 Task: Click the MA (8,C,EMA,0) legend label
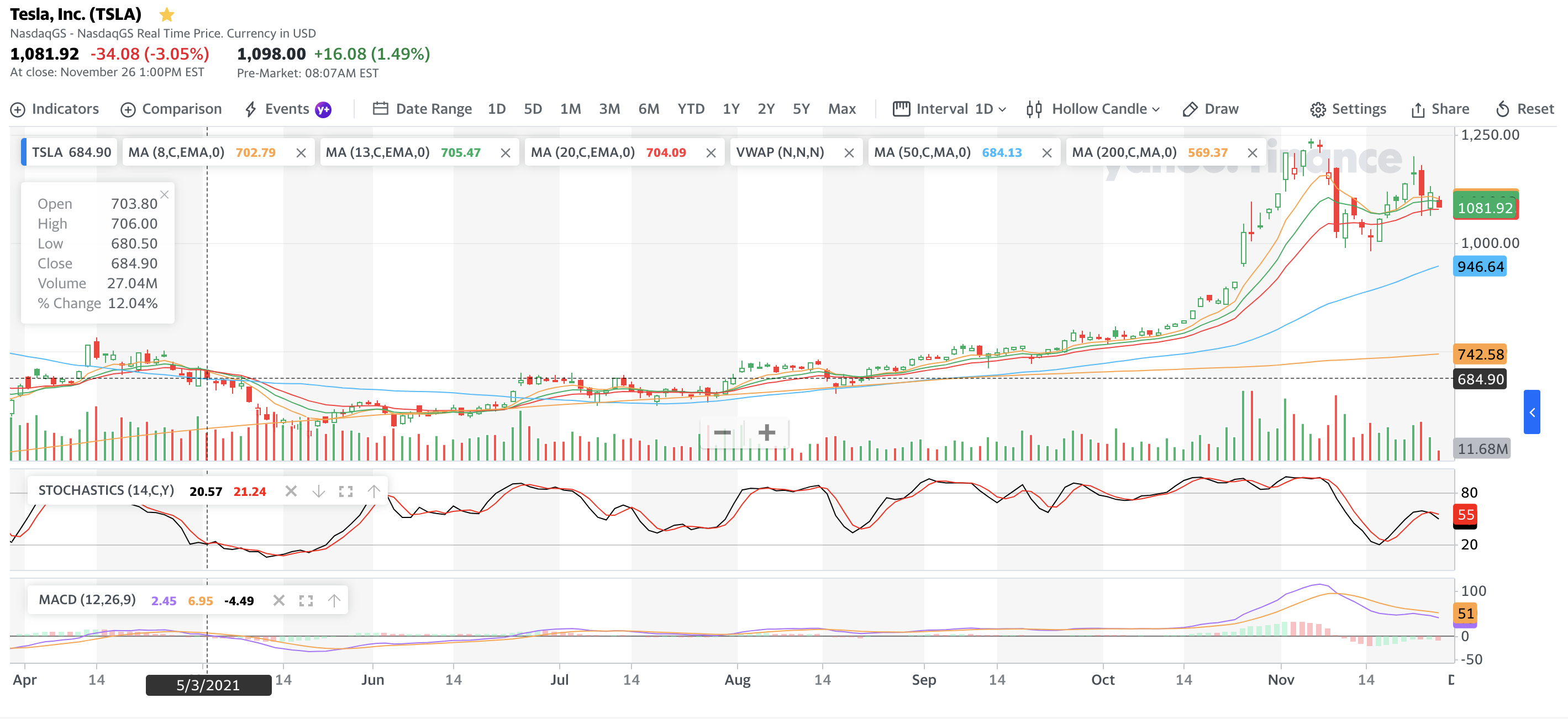pyautogui.click(x=176, y=152)
